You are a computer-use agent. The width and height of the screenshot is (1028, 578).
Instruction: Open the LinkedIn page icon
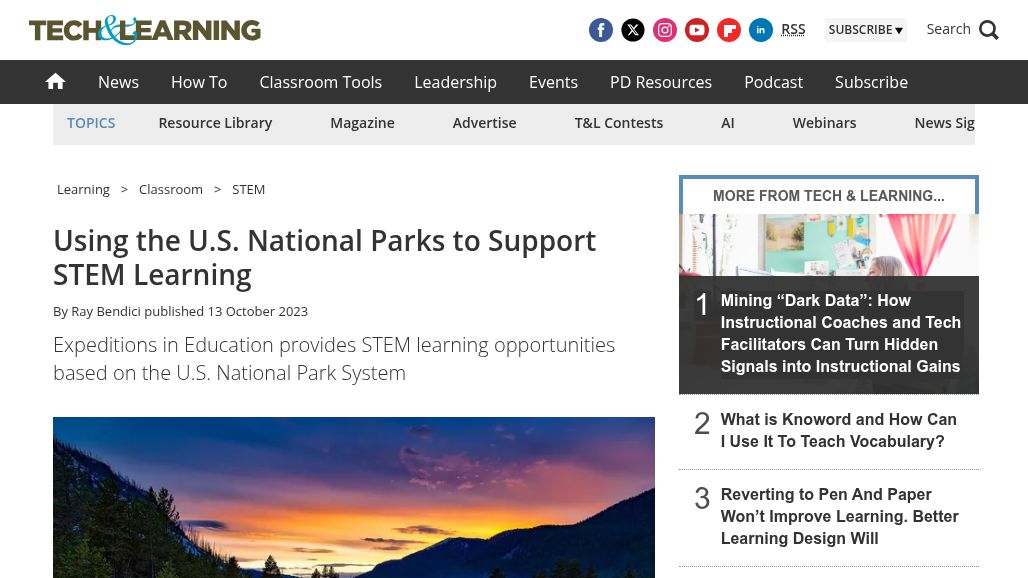pos(761,30)
